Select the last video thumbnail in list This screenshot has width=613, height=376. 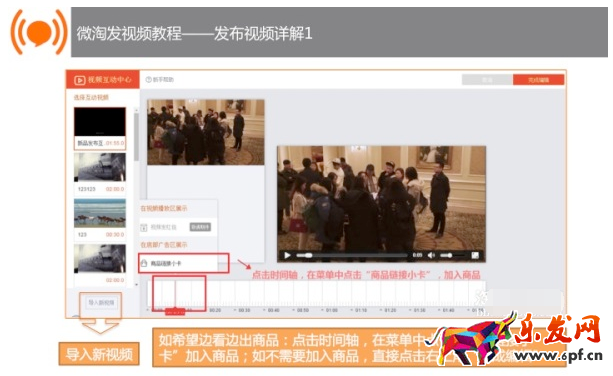[x=100, y=259]
